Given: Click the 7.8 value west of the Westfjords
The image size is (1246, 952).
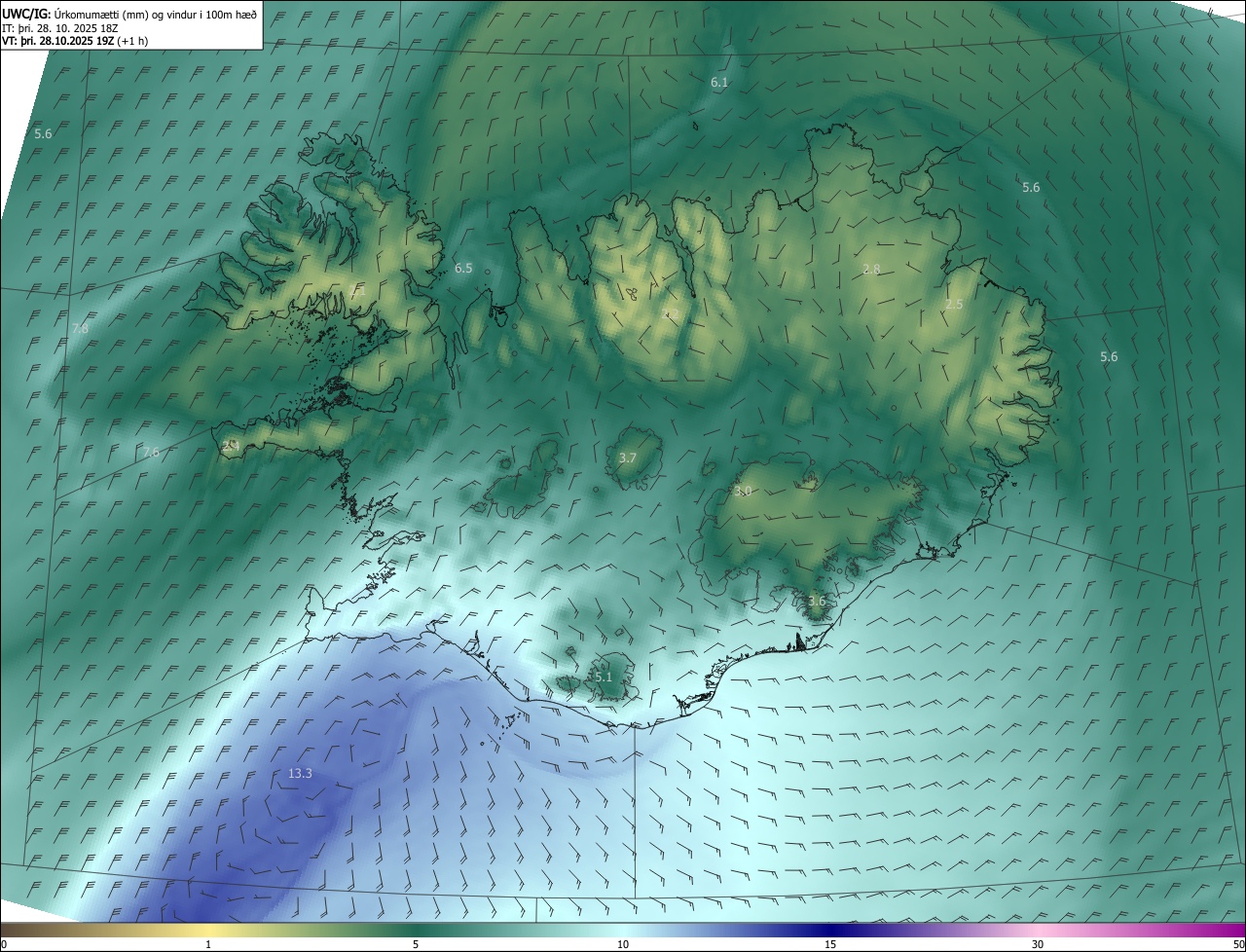Looking at the screenshot, I should coord(80,329).
